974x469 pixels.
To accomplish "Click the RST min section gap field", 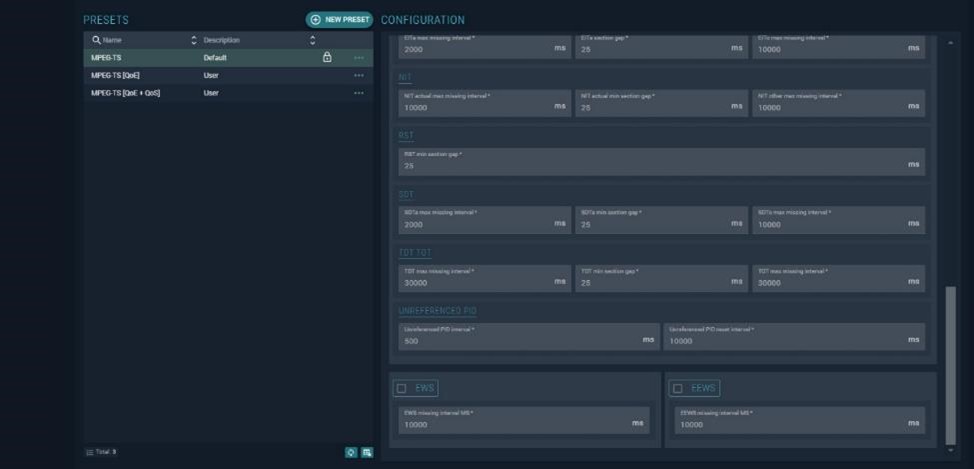I will point(650,165).
